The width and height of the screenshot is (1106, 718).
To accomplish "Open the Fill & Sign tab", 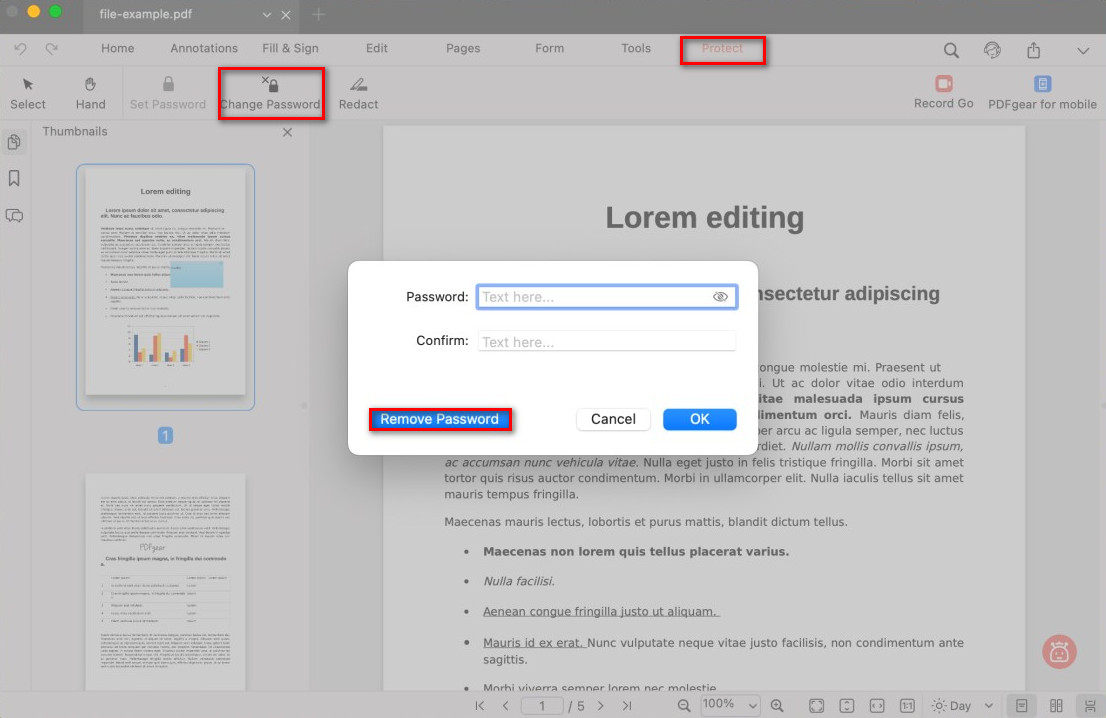I will (x=290, y=48).
